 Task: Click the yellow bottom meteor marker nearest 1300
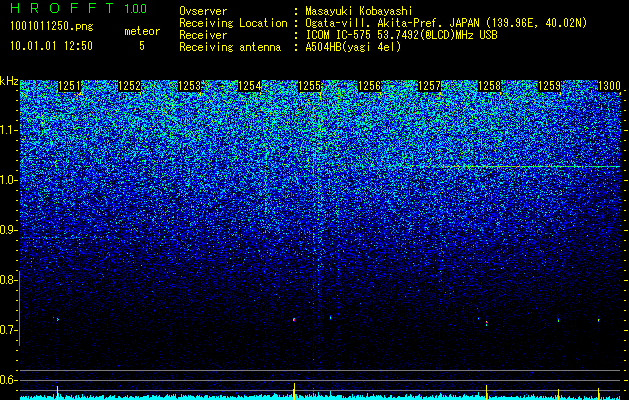pos(599,394)
